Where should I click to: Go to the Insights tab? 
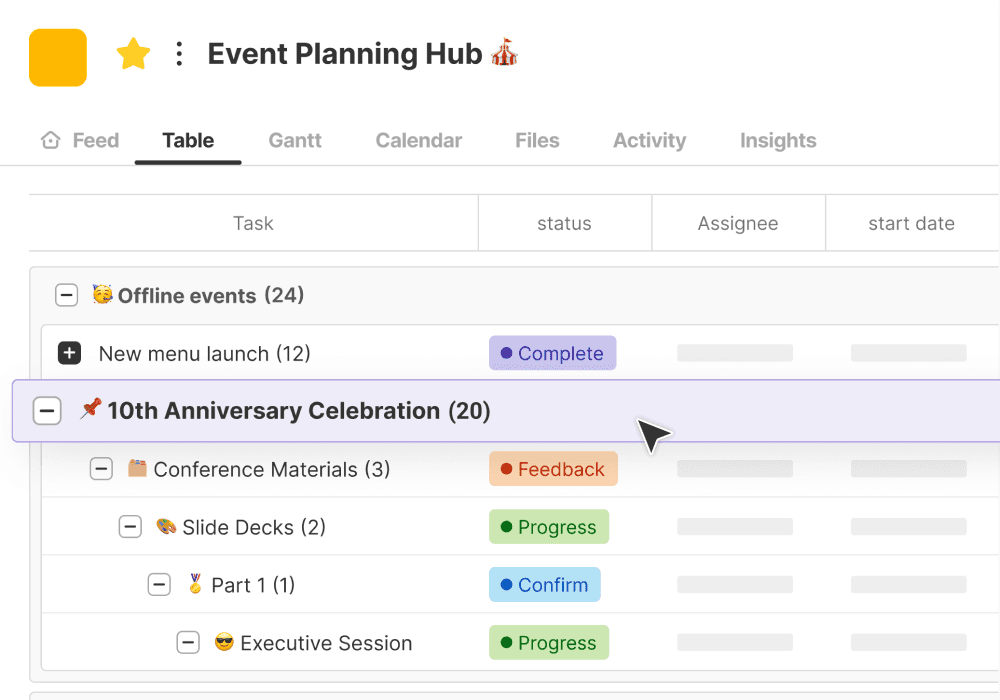[x=778, y=140]
